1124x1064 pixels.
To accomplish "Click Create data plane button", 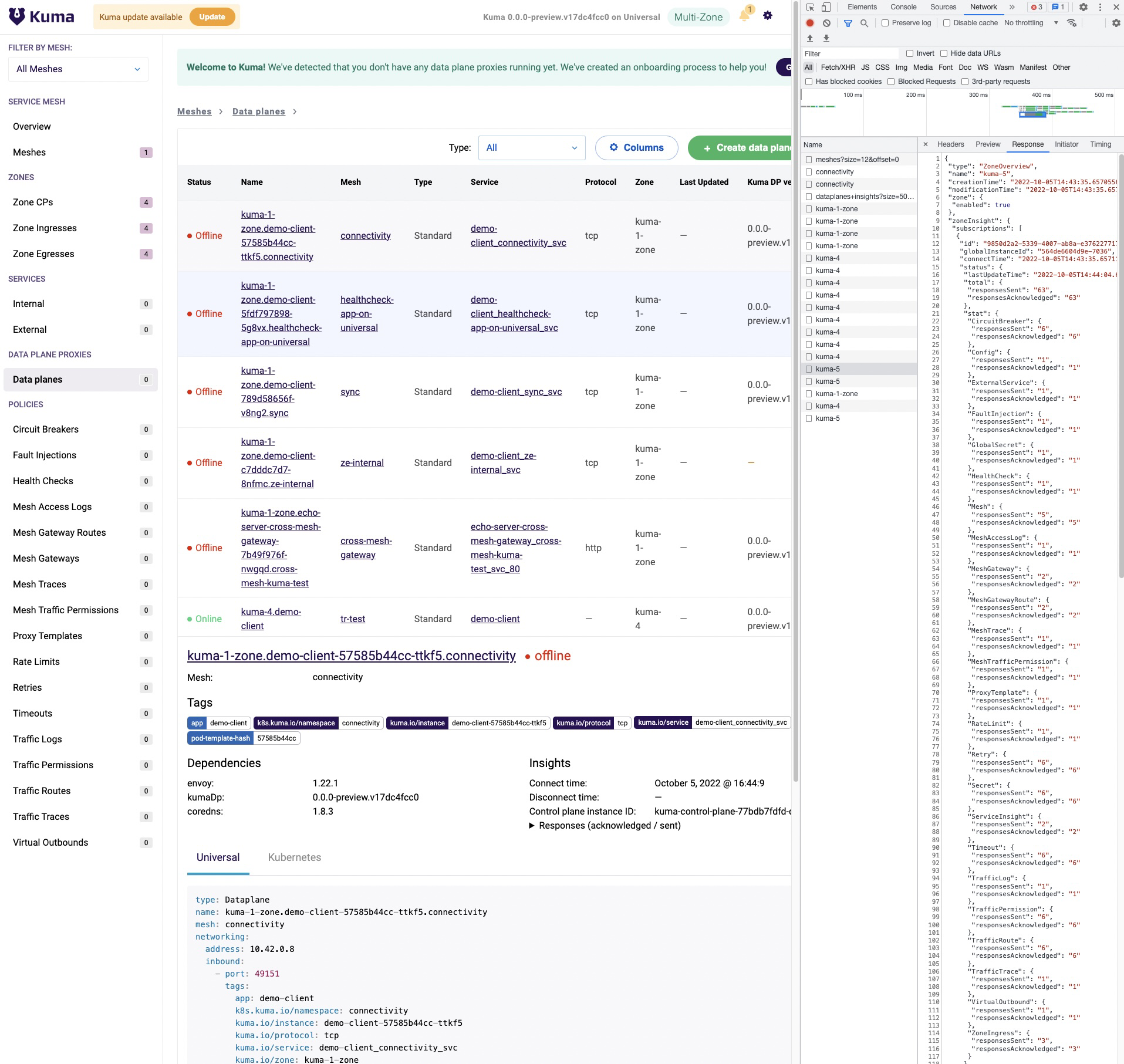I will [741, 148].
